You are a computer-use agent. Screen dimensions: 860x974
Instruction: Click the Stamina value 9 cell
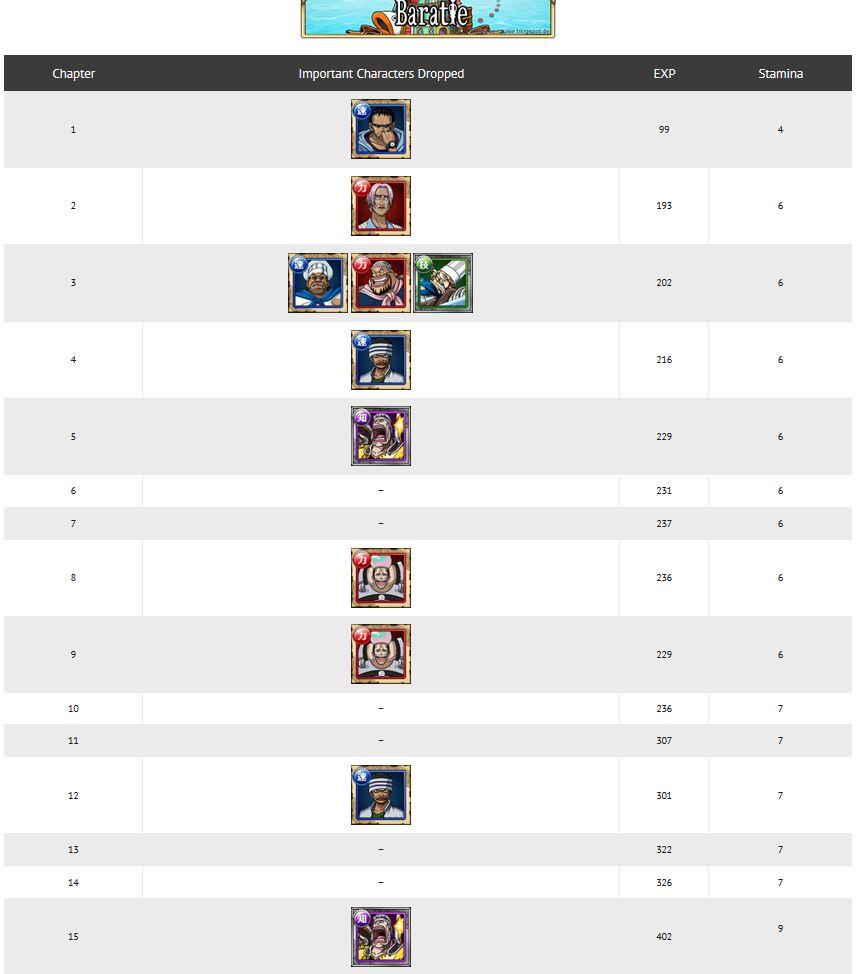pyautogui.click(x=780, y=929)
